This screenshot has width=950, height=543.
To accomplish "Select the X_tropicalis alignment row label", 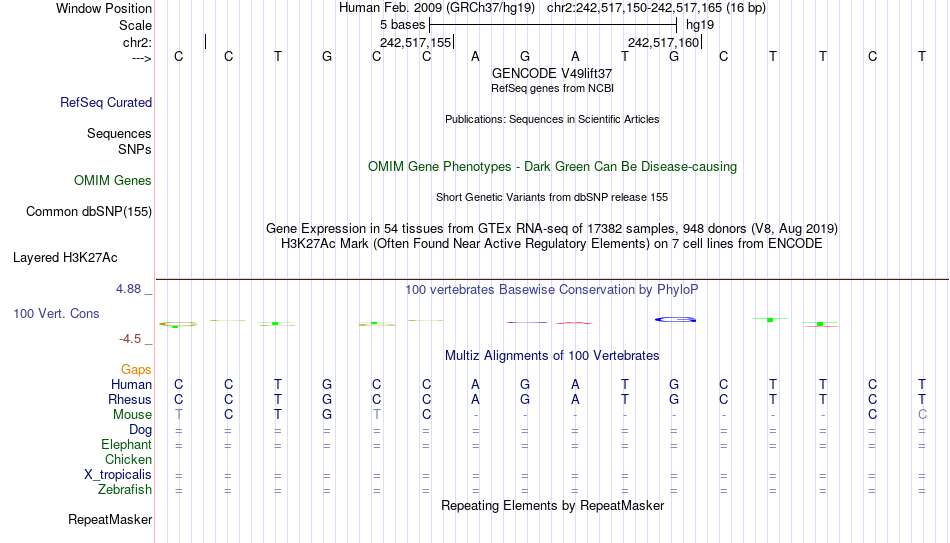I will [x=118, y=475].
